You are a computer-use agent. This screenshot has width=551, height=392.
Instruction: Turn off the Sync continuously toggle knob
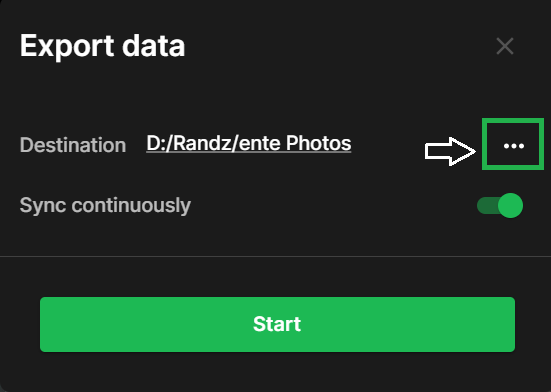coord(511,205)
